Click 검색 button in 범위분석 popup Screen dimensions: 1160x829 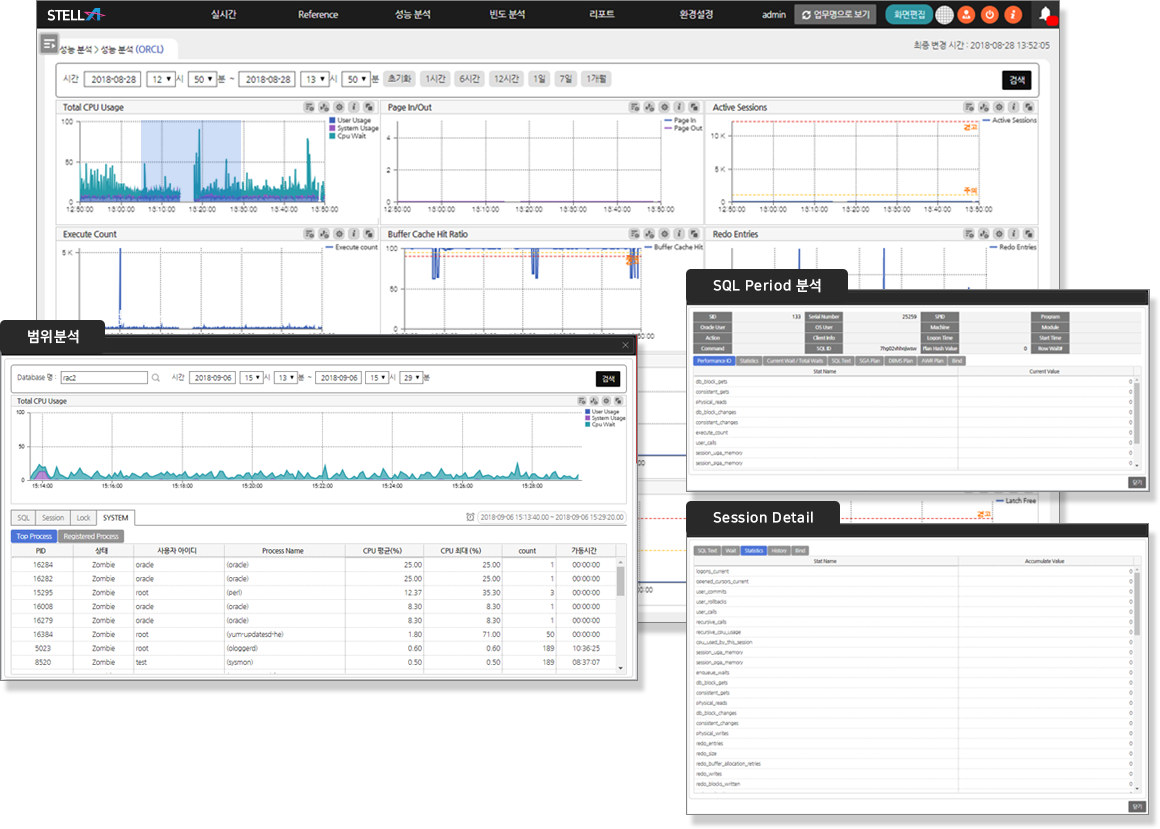608,379
